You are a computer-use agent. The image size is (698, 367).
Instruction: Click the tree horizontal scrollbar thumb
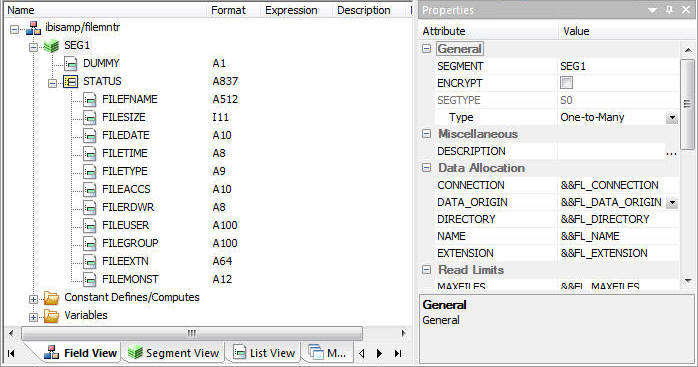(x=192, y=333)
